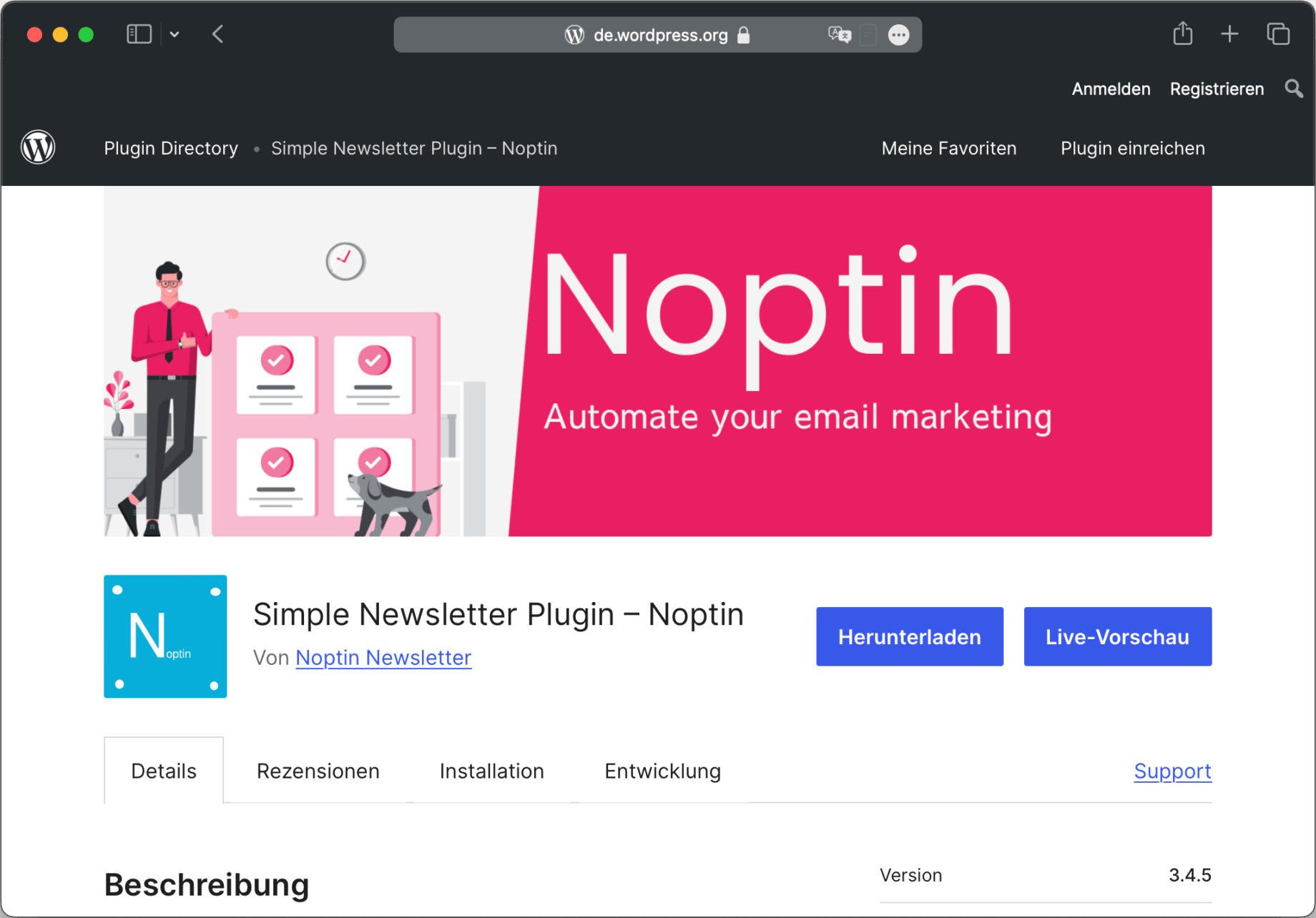
Task: Click the Share icon in the toolbar
Action: click(1182, 34)
